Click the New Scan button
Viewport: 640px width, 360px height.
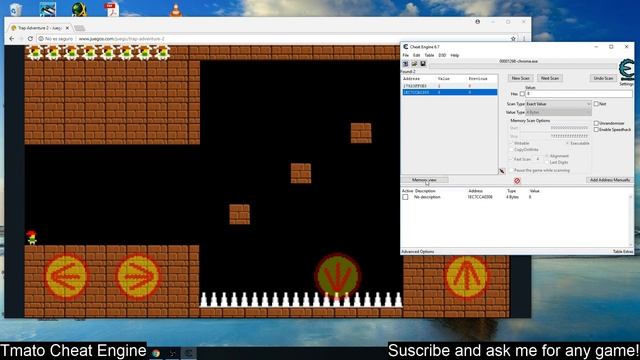pyautogui.click(x=520, y=78)
